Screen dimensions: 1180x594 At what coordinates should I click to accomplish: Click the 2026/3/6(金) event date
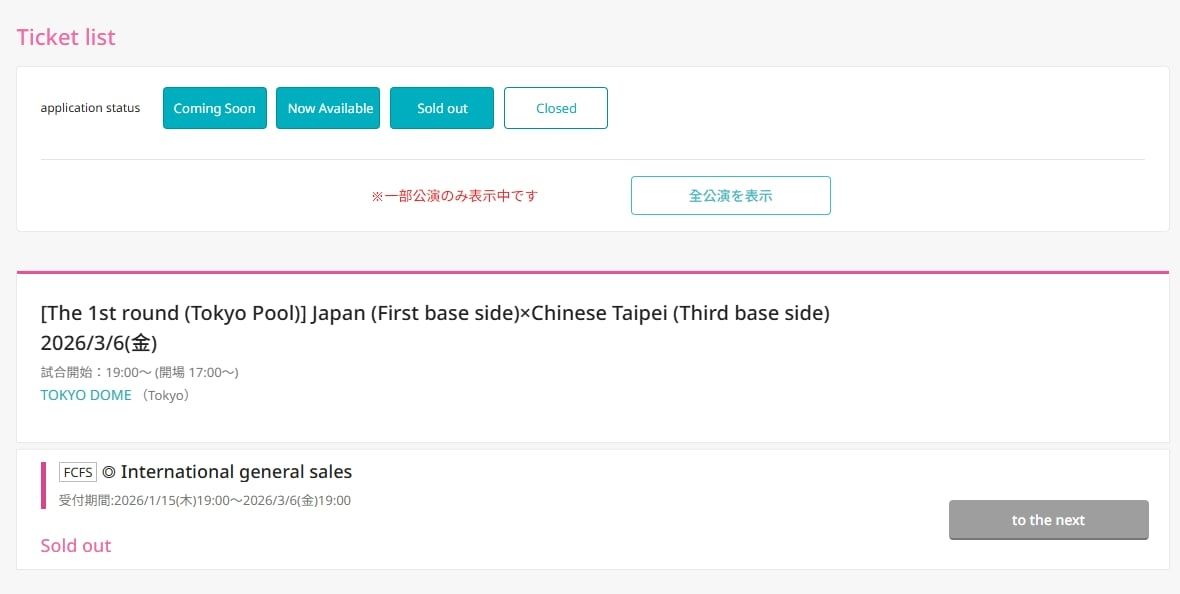tap(99, 343)
